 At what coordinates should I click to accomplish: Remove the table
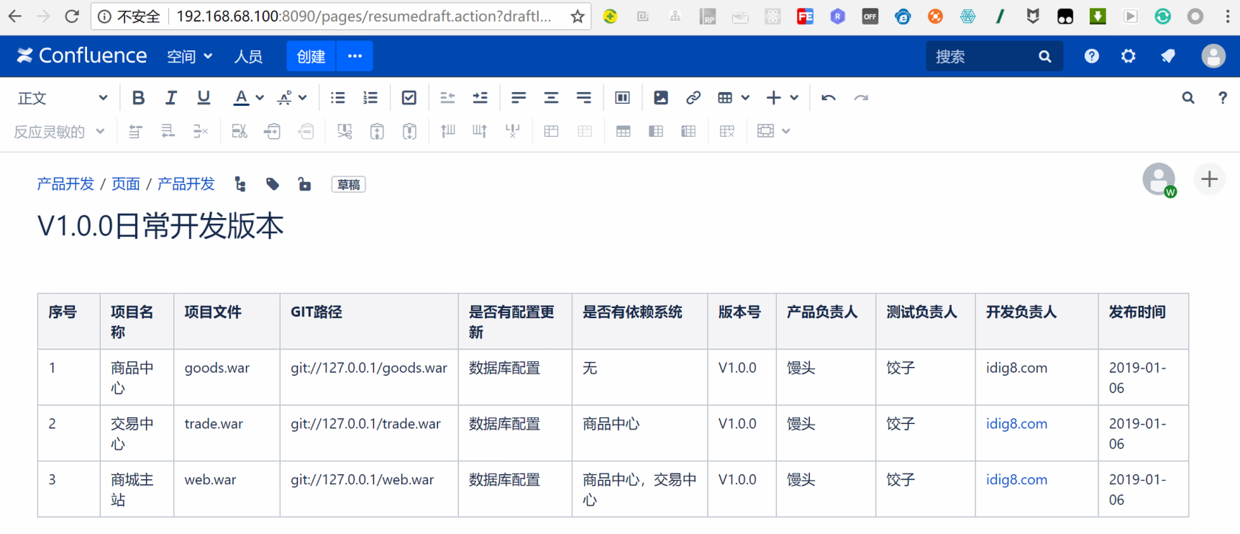click(727, 131)
